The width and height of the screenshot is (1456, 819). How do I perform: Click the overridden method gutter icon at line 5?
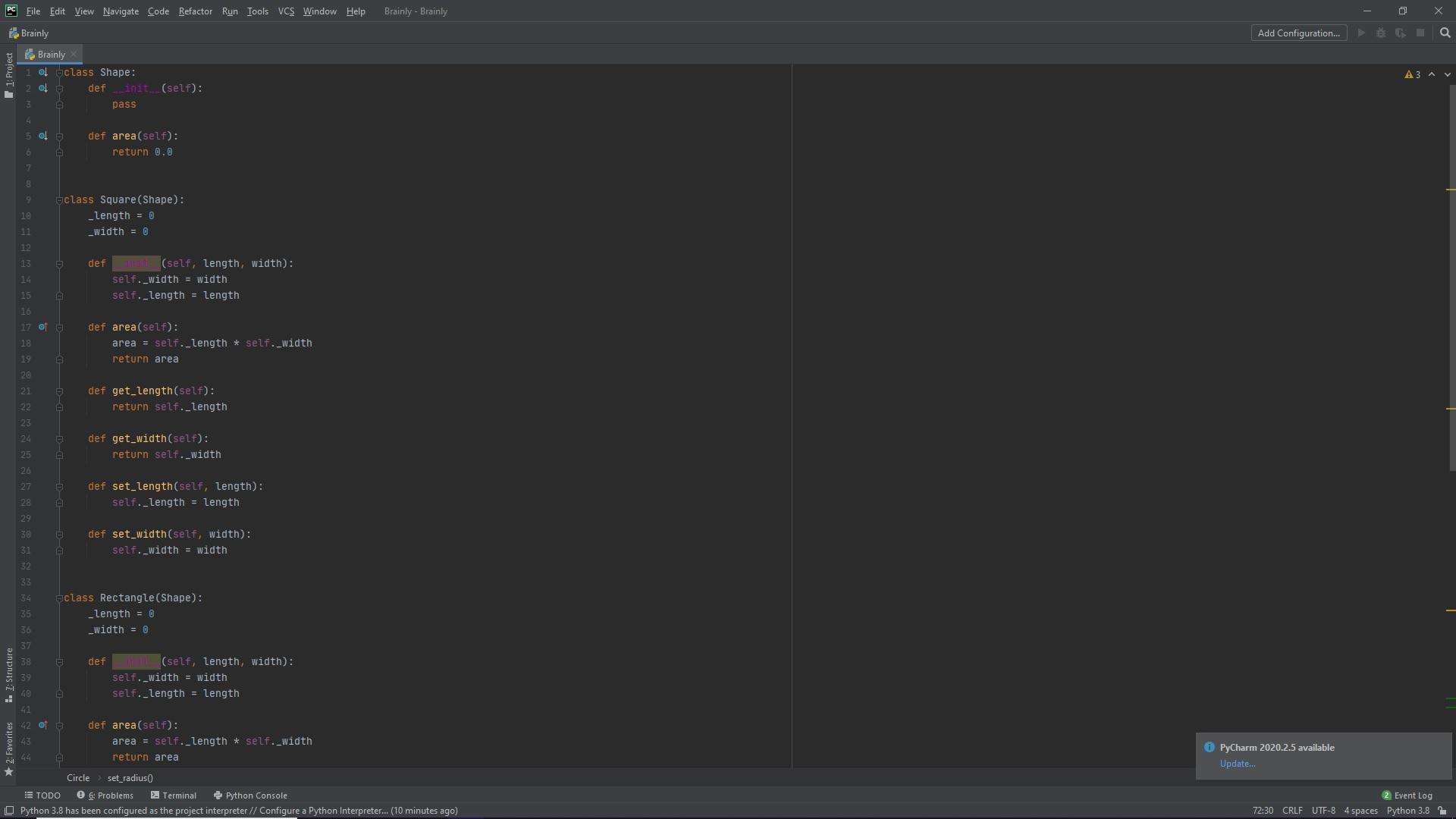[x=43, y=136]
